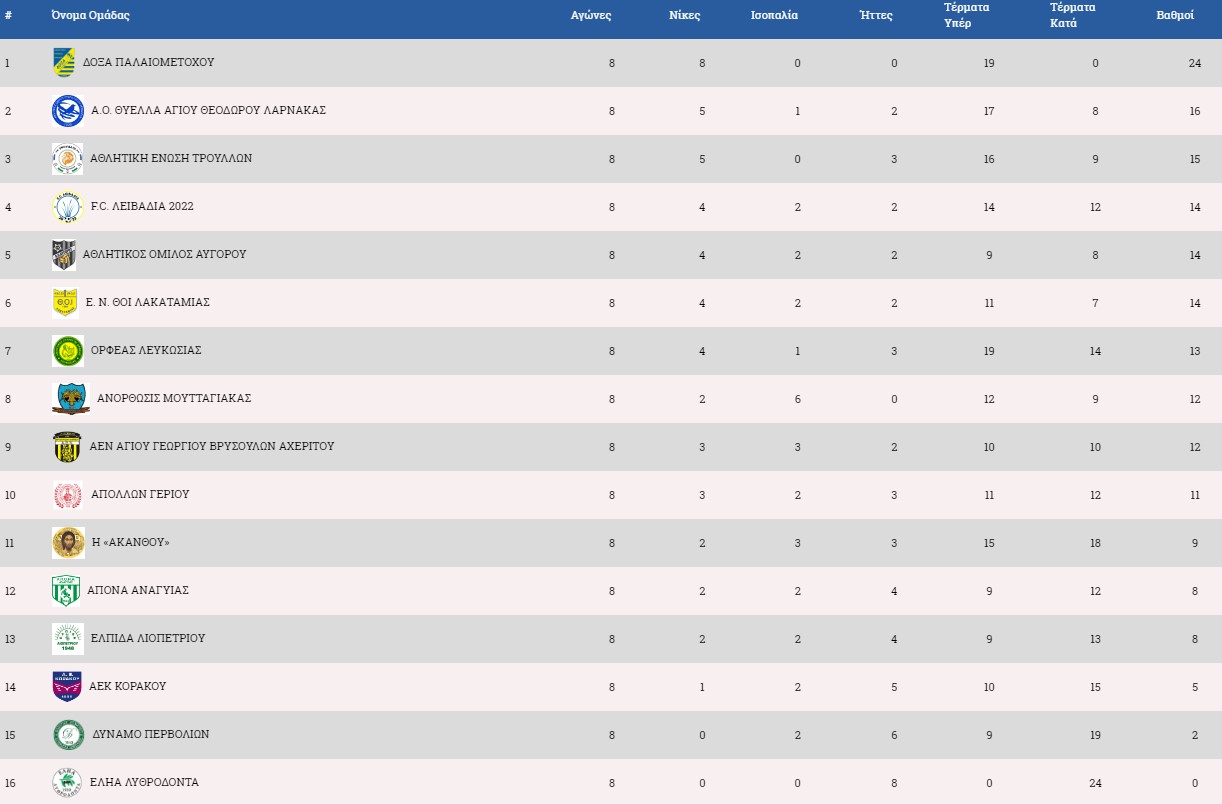Image resolution: width=1222 pixels, height=804 pixels.
Task: Click goals-against value 24 for ΕΛΗΑ ΛΥΘΡΟΔΟΝΤΑ
Action: [1095, 783]
